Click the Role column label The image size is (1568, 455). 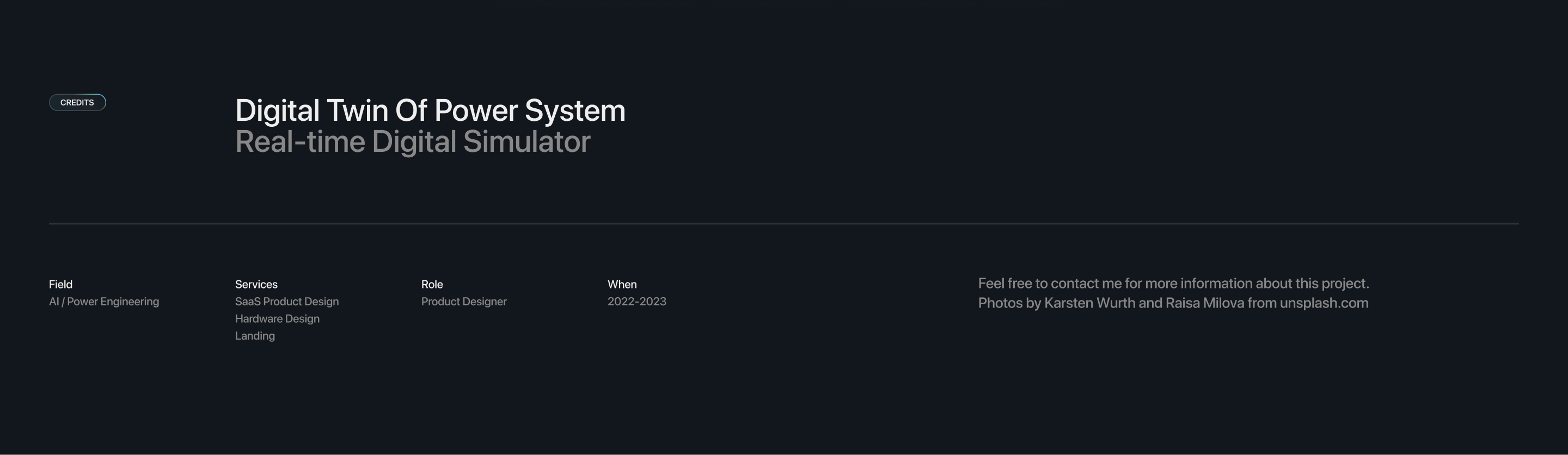(x=432, y=284)
